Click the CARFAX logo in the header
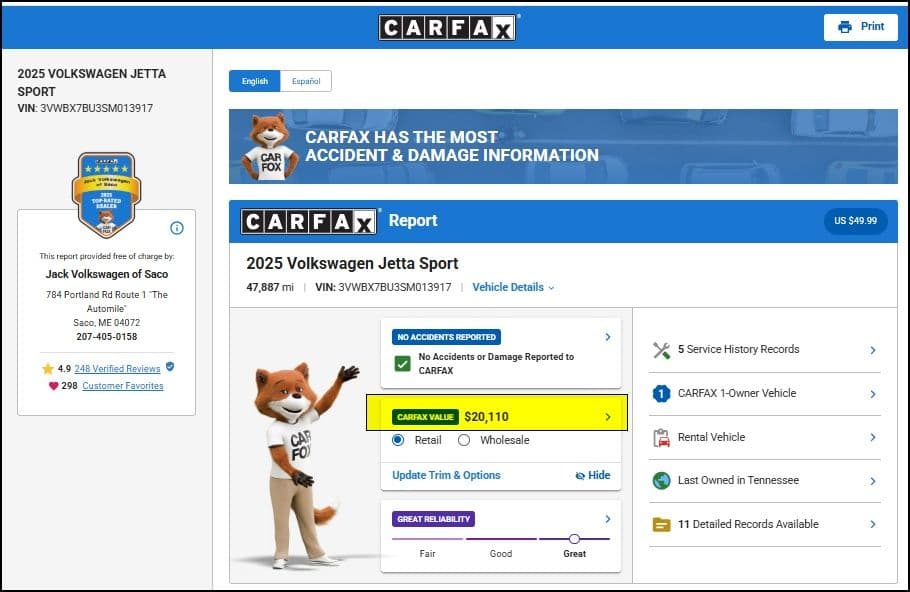This screenshot has width=910, height=592. [x=448, y=27]
